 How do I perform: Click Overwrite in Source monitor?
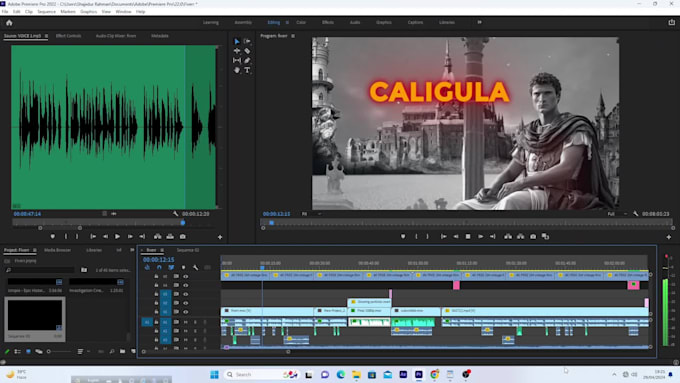[170, 236]
